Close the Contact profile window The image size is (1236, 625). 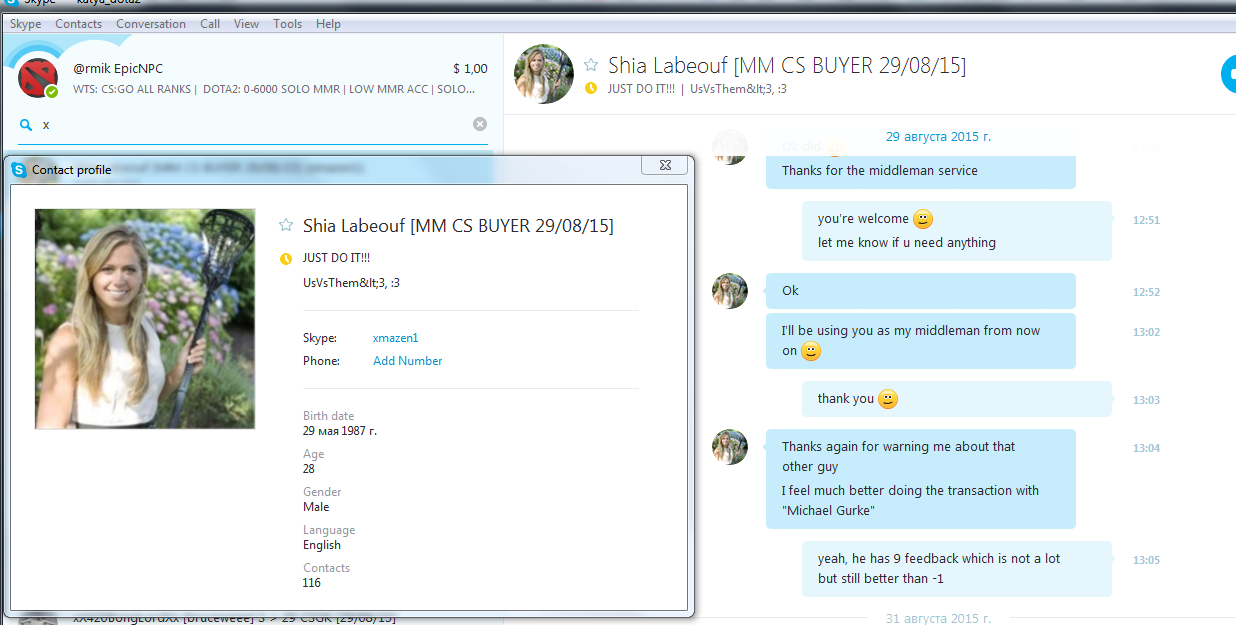click(x=663, y=165)
